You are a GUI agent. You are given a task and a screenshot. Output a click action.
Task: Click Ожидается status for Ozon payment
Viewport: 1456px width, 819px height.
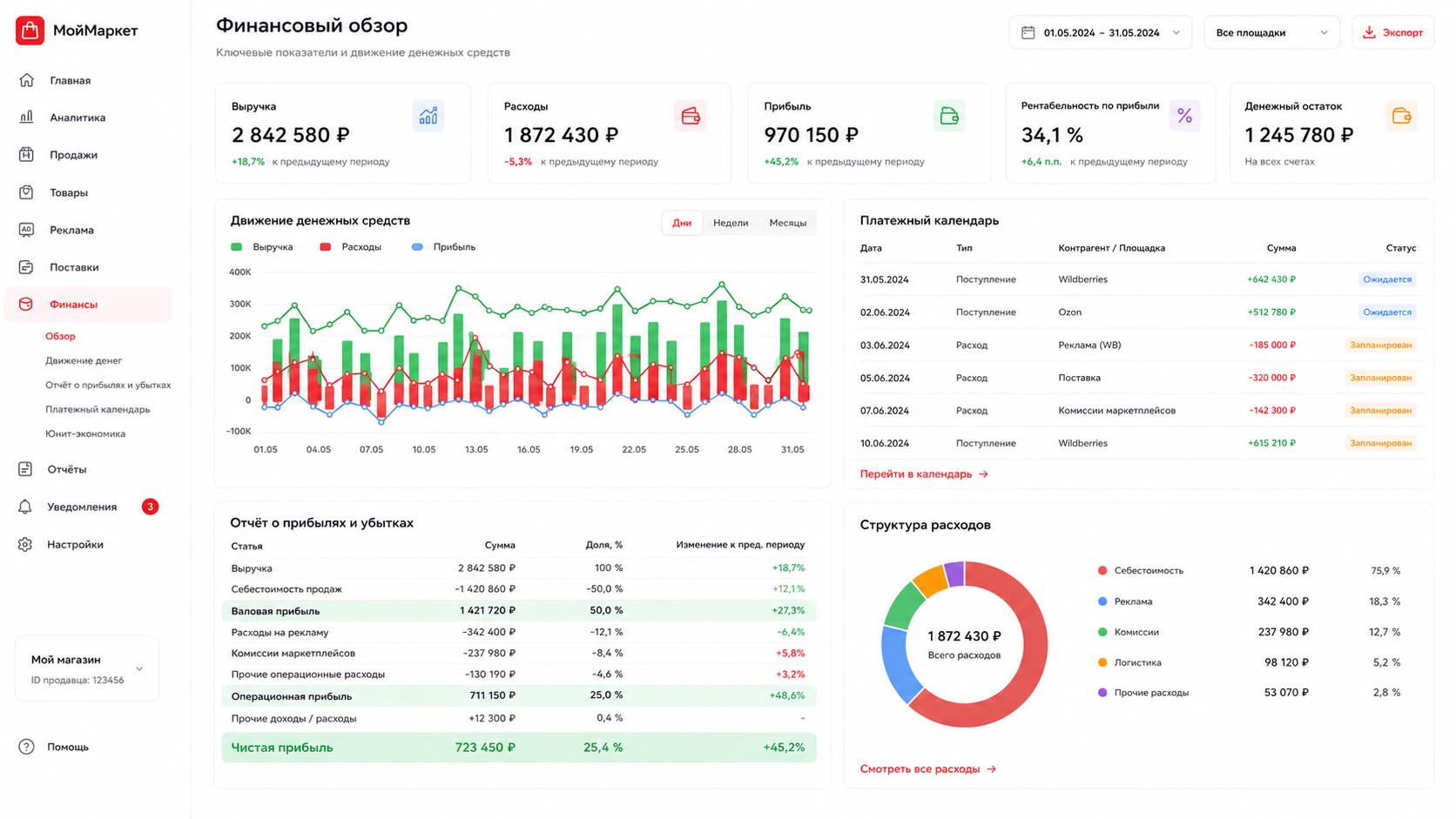coord(1387,312)
